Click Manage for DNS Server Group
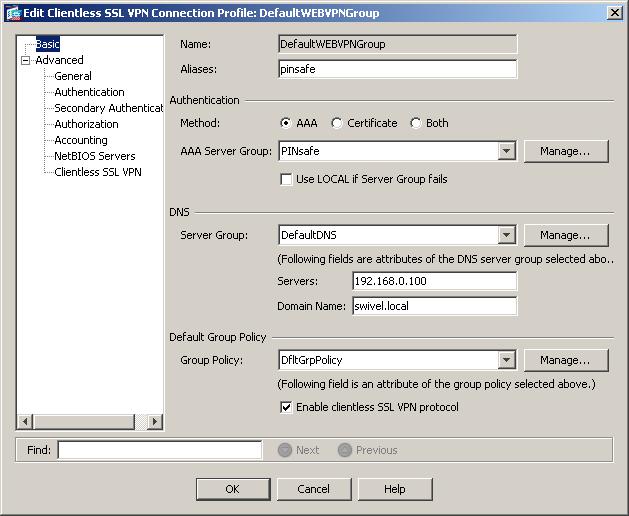629x516 pixels. 566,235
